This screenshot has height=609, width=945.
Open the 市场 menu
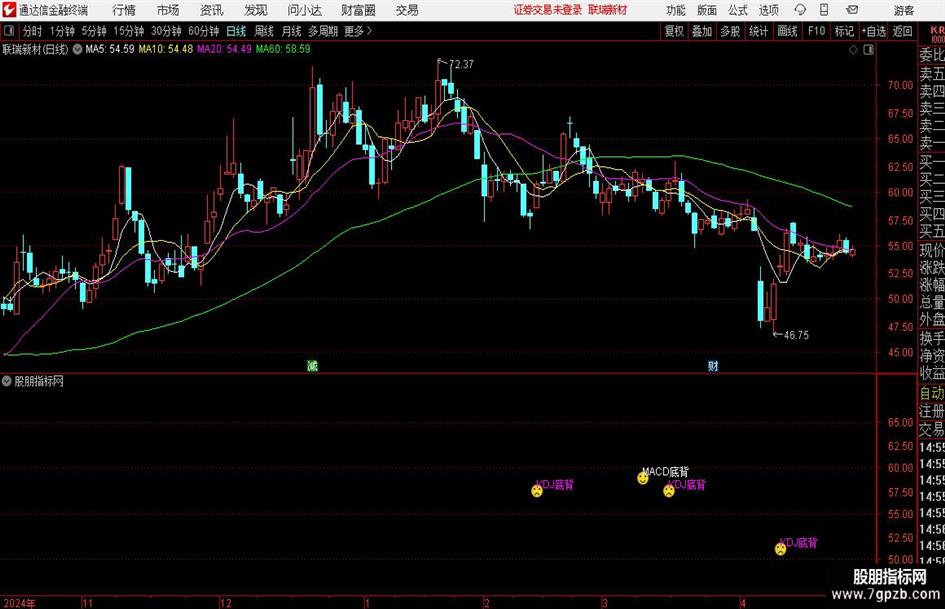click(x=168, y=10)
